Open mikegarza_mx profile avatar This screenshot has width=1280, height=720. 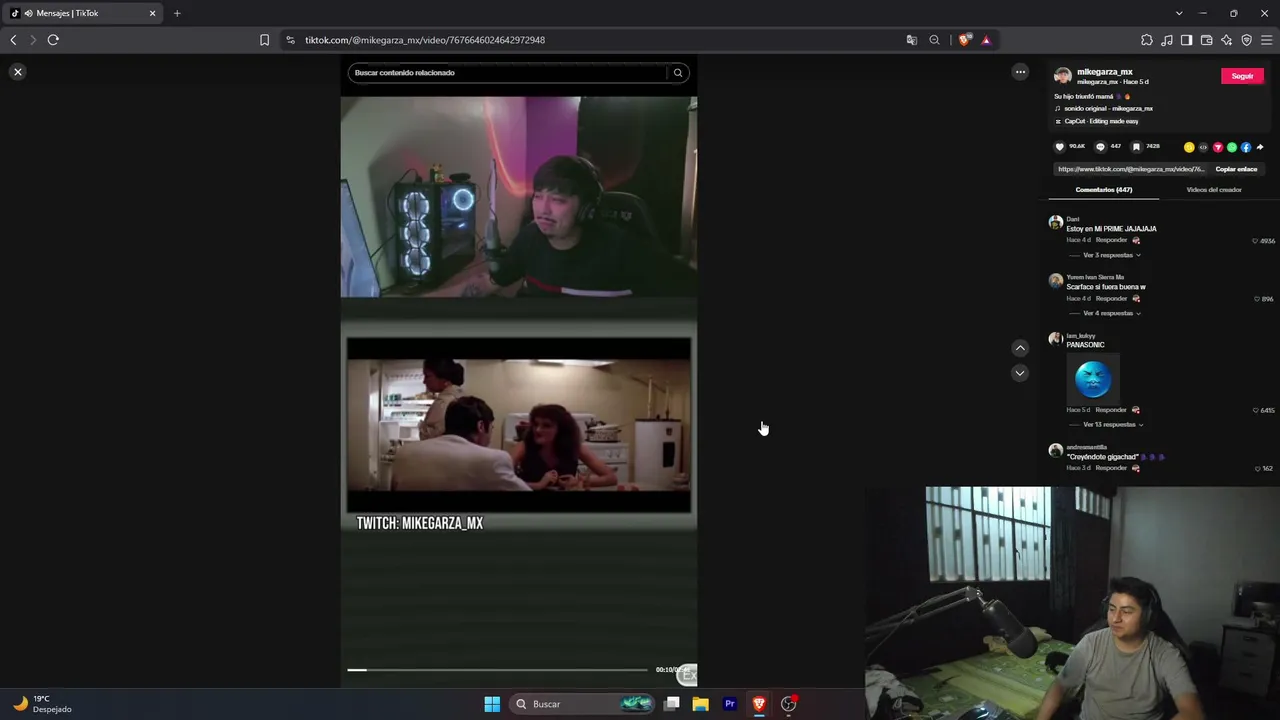coord(1063,76)
